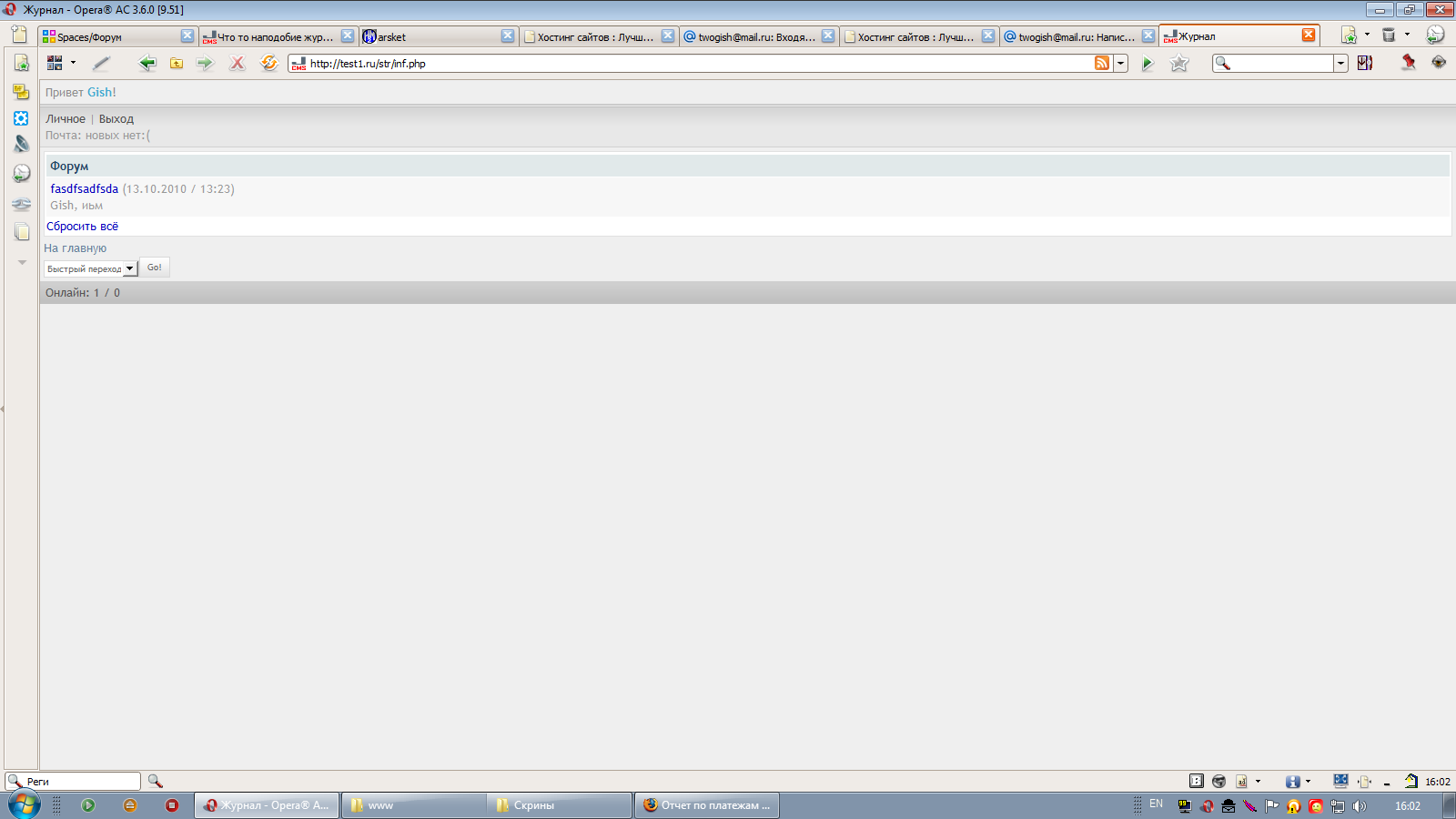The height and width of the screenshot is (819, 1456).
Task: Click the Выход logout link
Action: pos(116,119)
